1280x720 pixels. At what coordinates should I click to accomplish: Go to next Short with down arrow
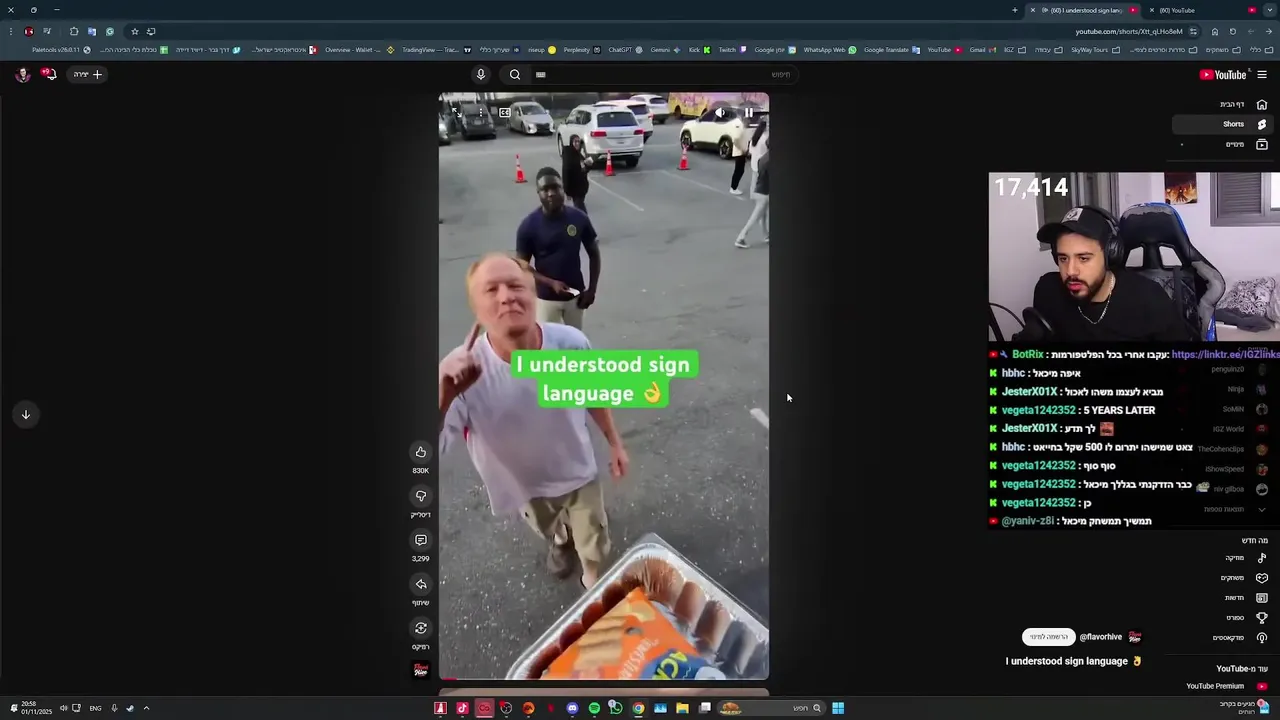[x=26, y=414]
